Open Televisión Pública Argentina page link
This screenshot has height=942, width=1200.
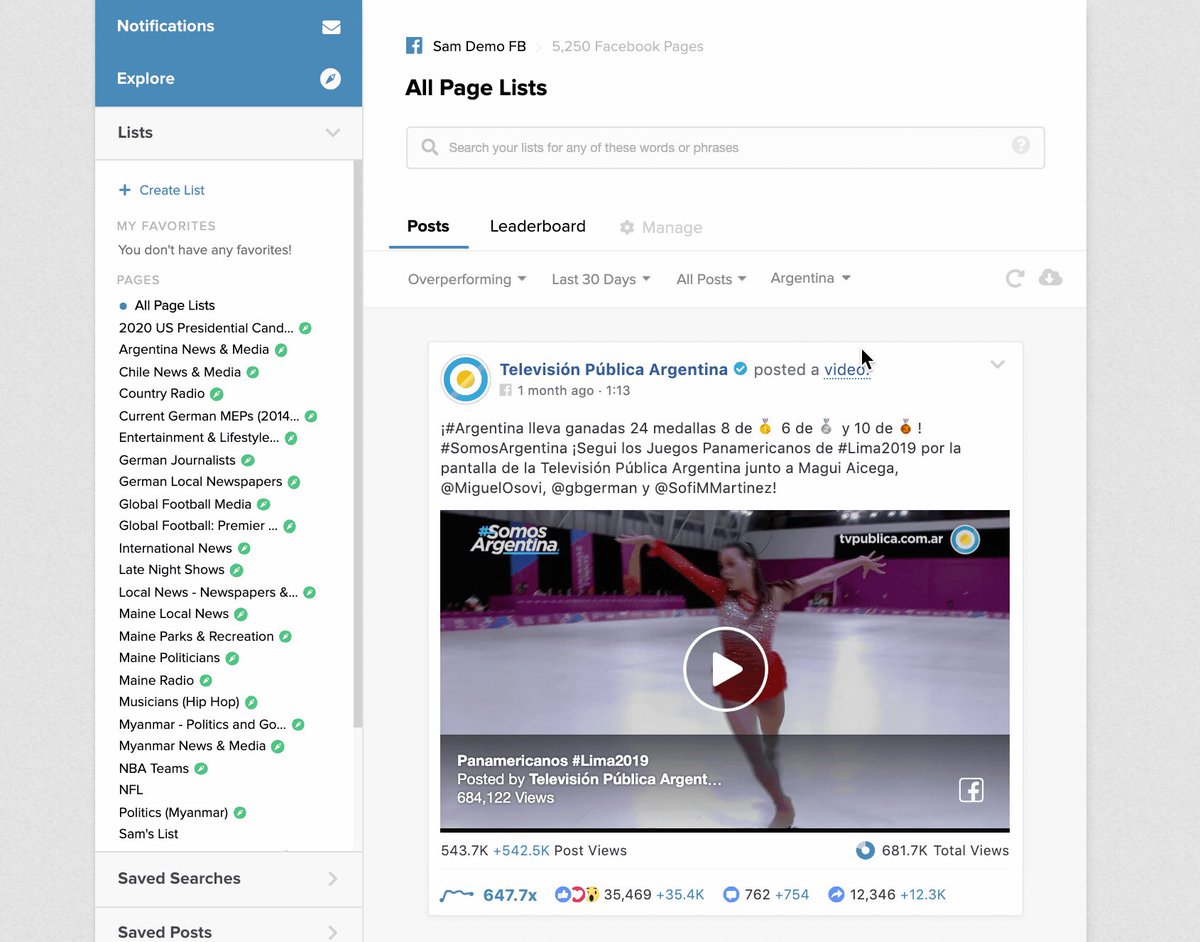coord(614,369)
